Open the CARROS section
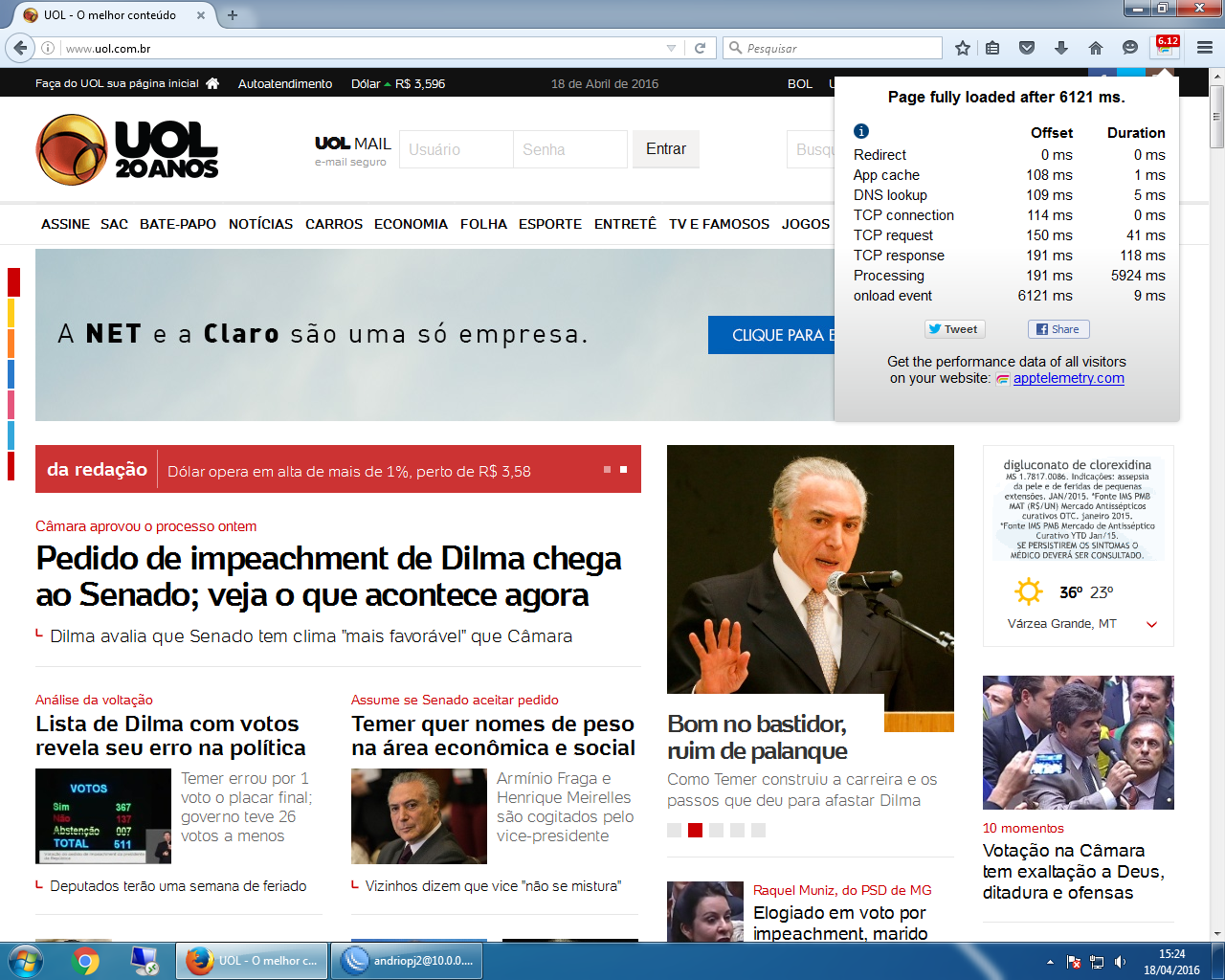 pos(334,224)
